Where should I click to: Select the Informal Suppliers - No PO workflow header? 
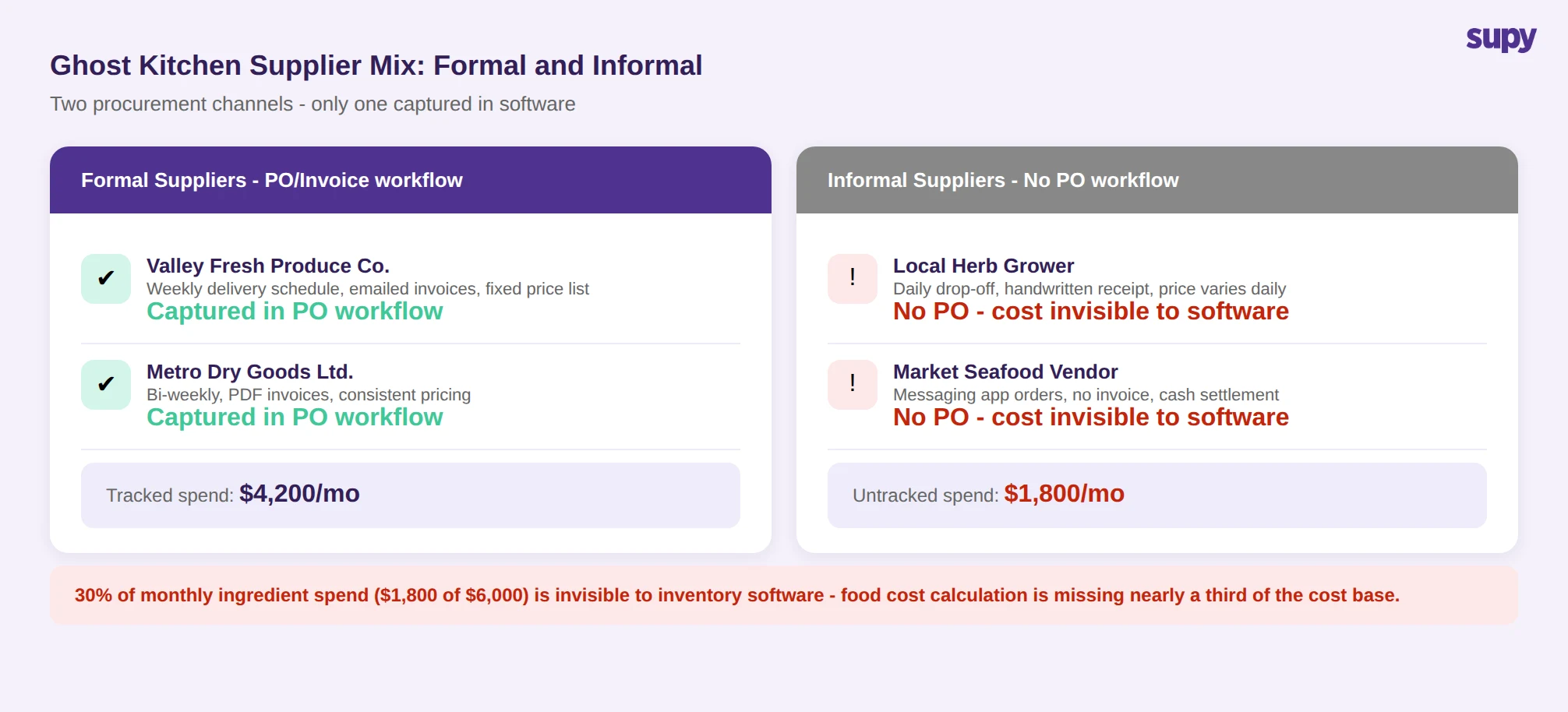point(1157,180)
